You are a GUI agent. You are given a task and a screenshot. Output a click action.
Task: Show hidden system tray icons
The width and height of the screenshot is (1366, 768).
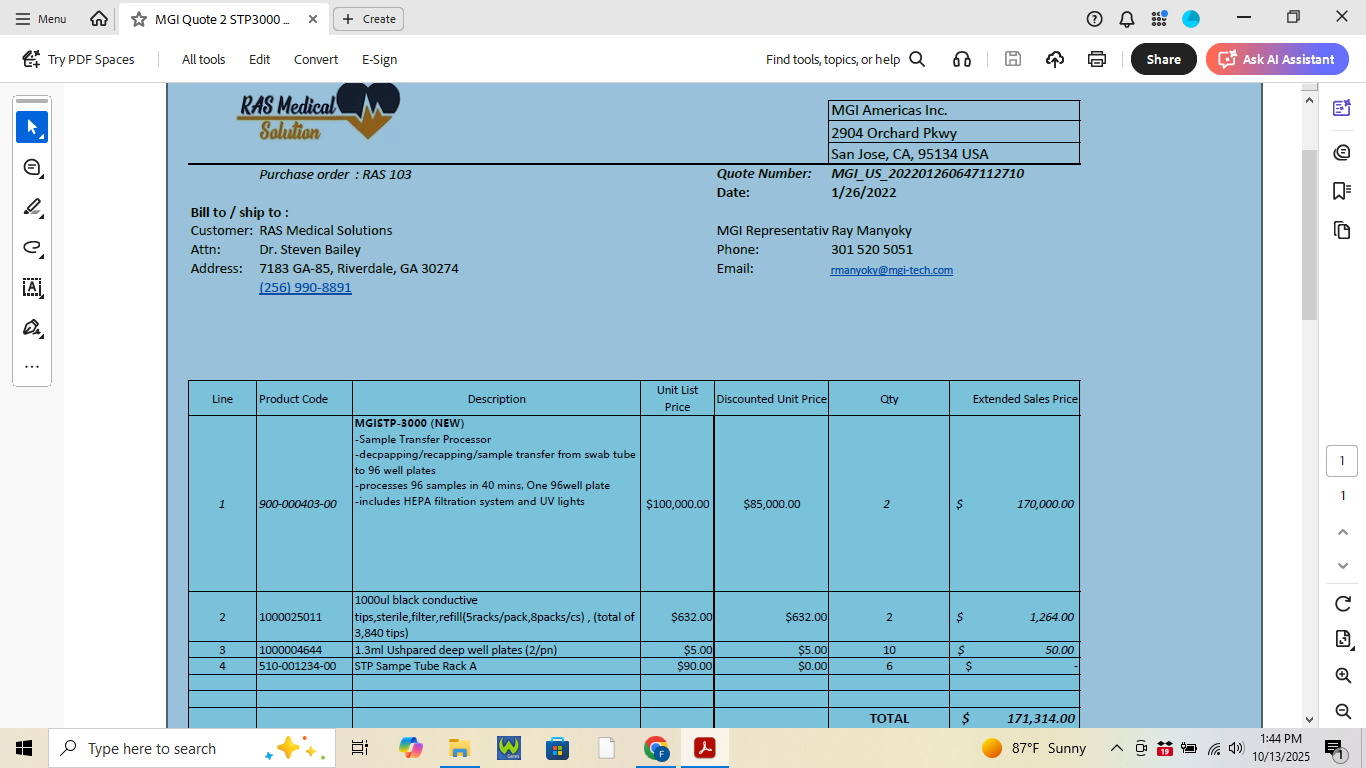pos(1117,748)
